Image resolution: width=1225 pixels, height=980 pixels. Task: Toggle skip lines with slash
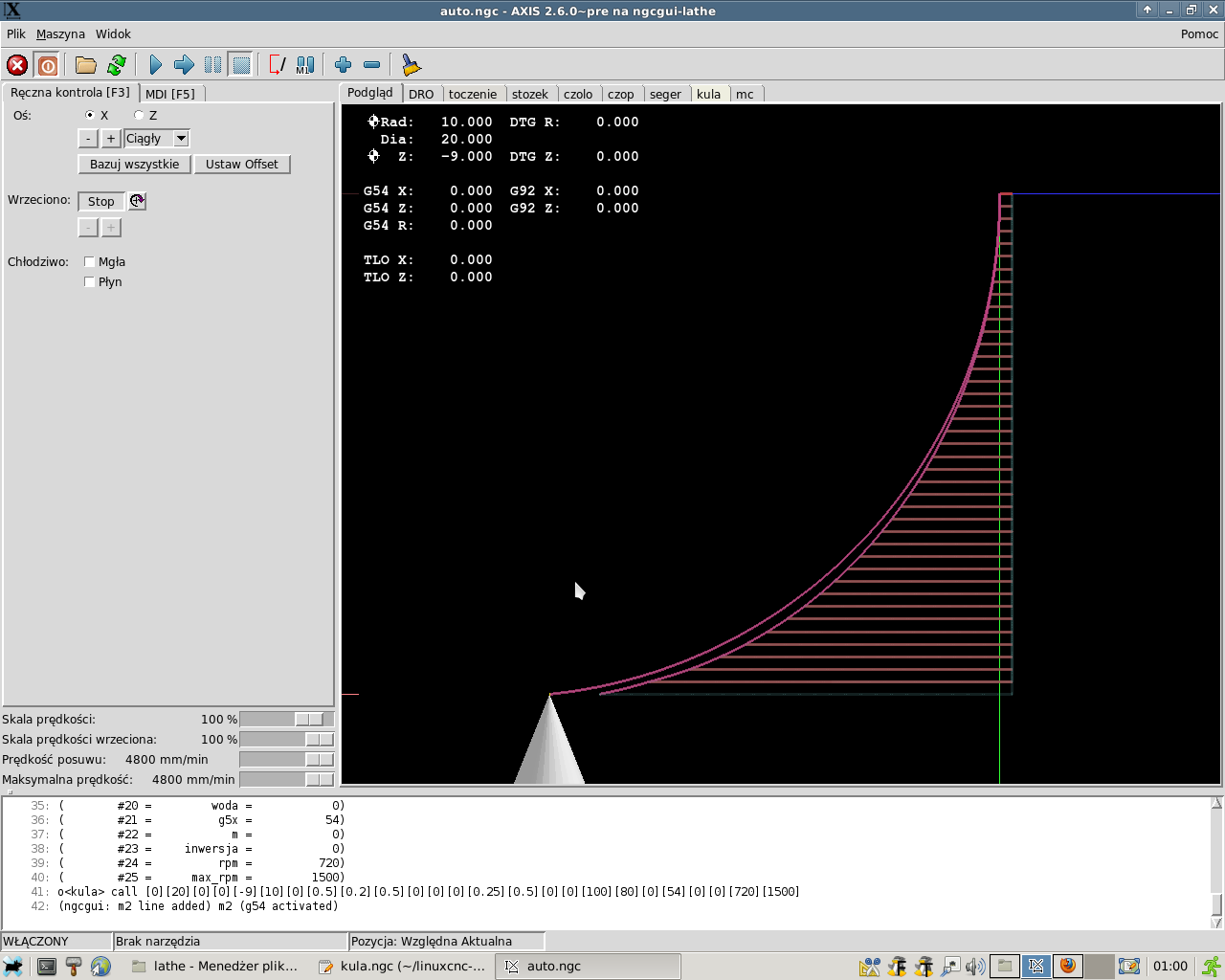[x=277, y=65]
